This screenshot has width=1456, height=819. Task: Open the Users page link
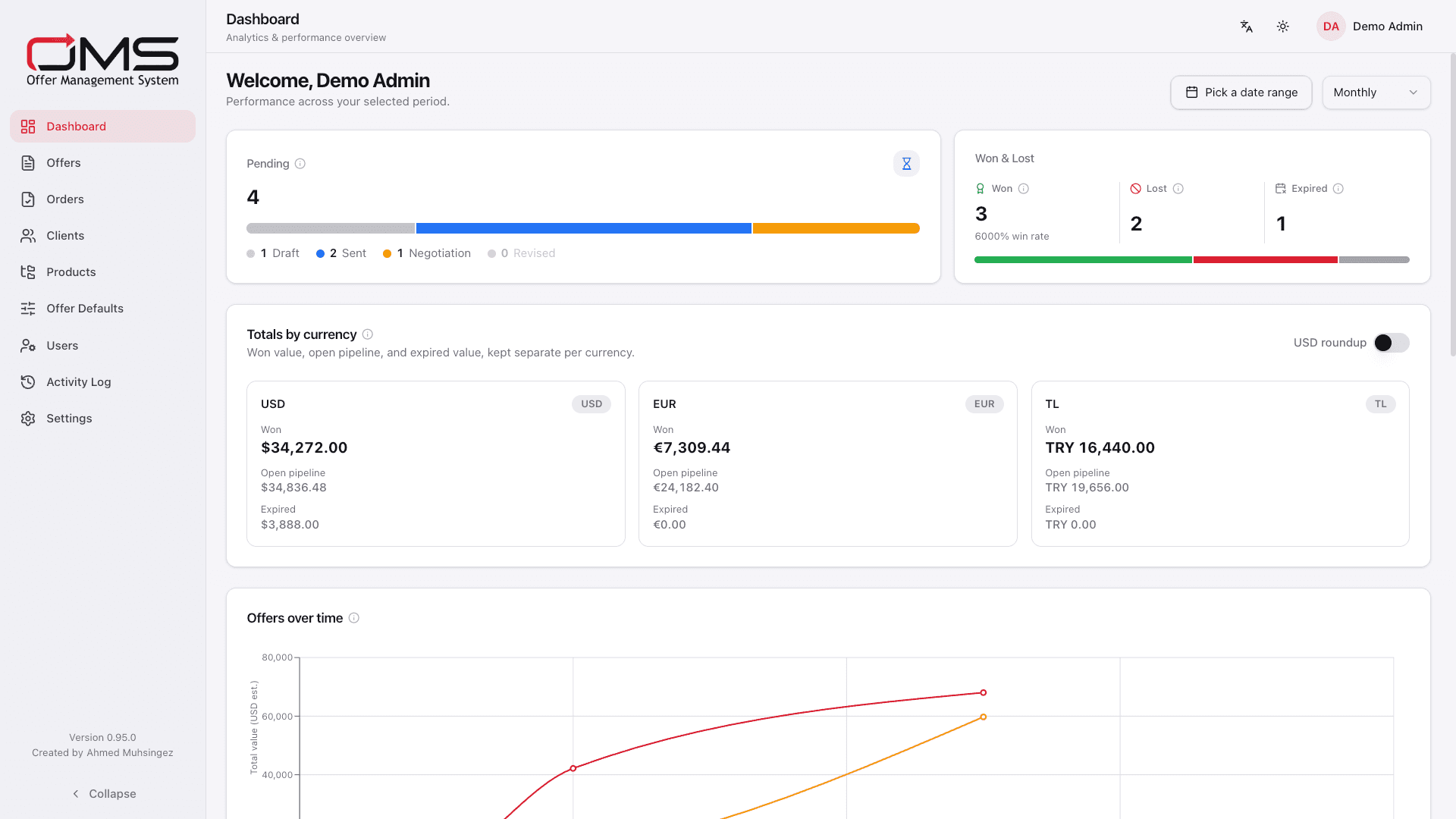102,346
